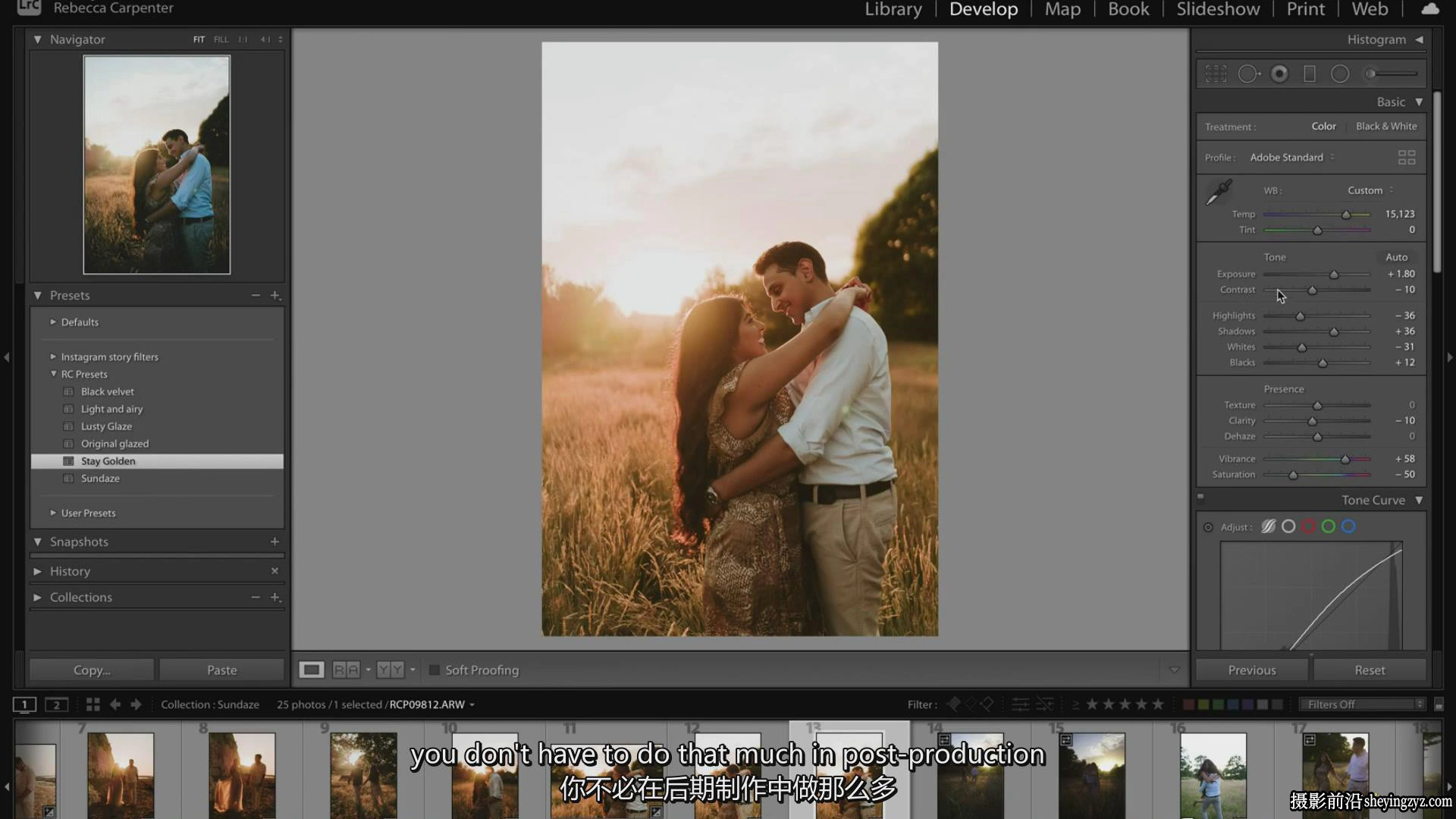Expand the Defaults preset group

53,322
